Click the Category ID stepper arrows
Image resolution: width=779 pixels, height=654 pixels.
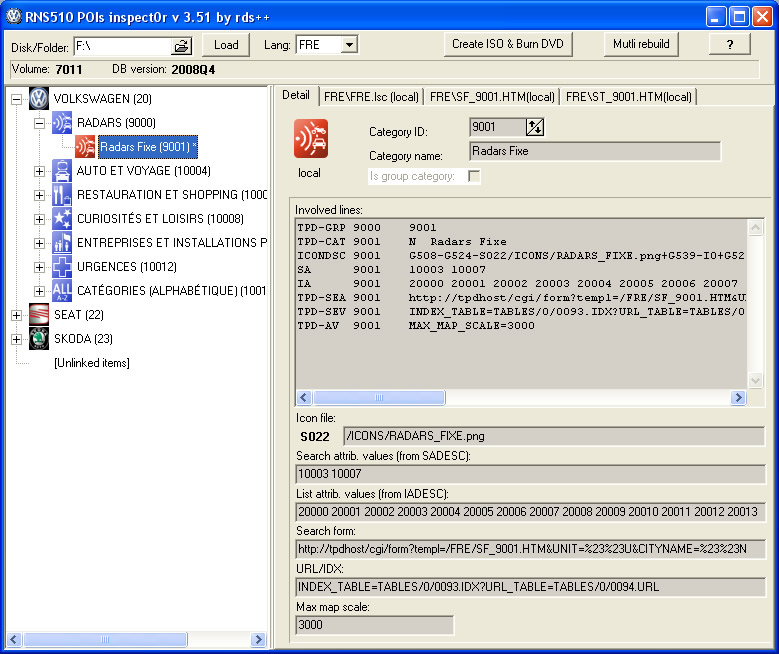(536, 127)
